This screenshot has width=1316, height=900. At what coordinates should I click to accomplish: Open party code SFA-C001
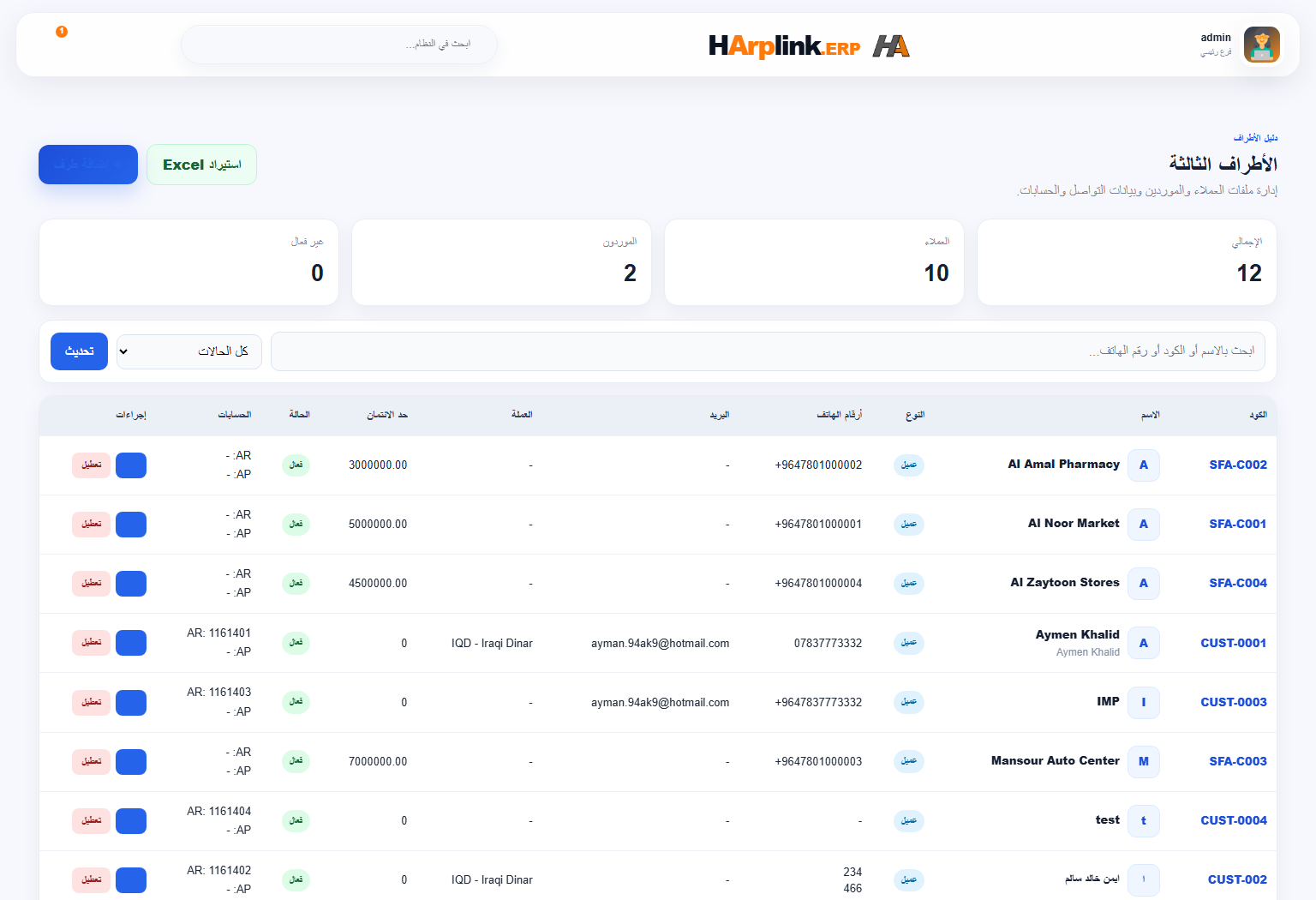[1238, 524]
